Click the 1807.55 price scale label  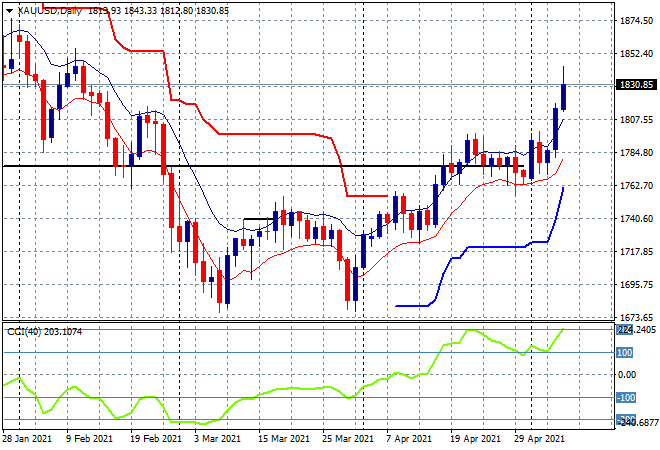(636, 120)
